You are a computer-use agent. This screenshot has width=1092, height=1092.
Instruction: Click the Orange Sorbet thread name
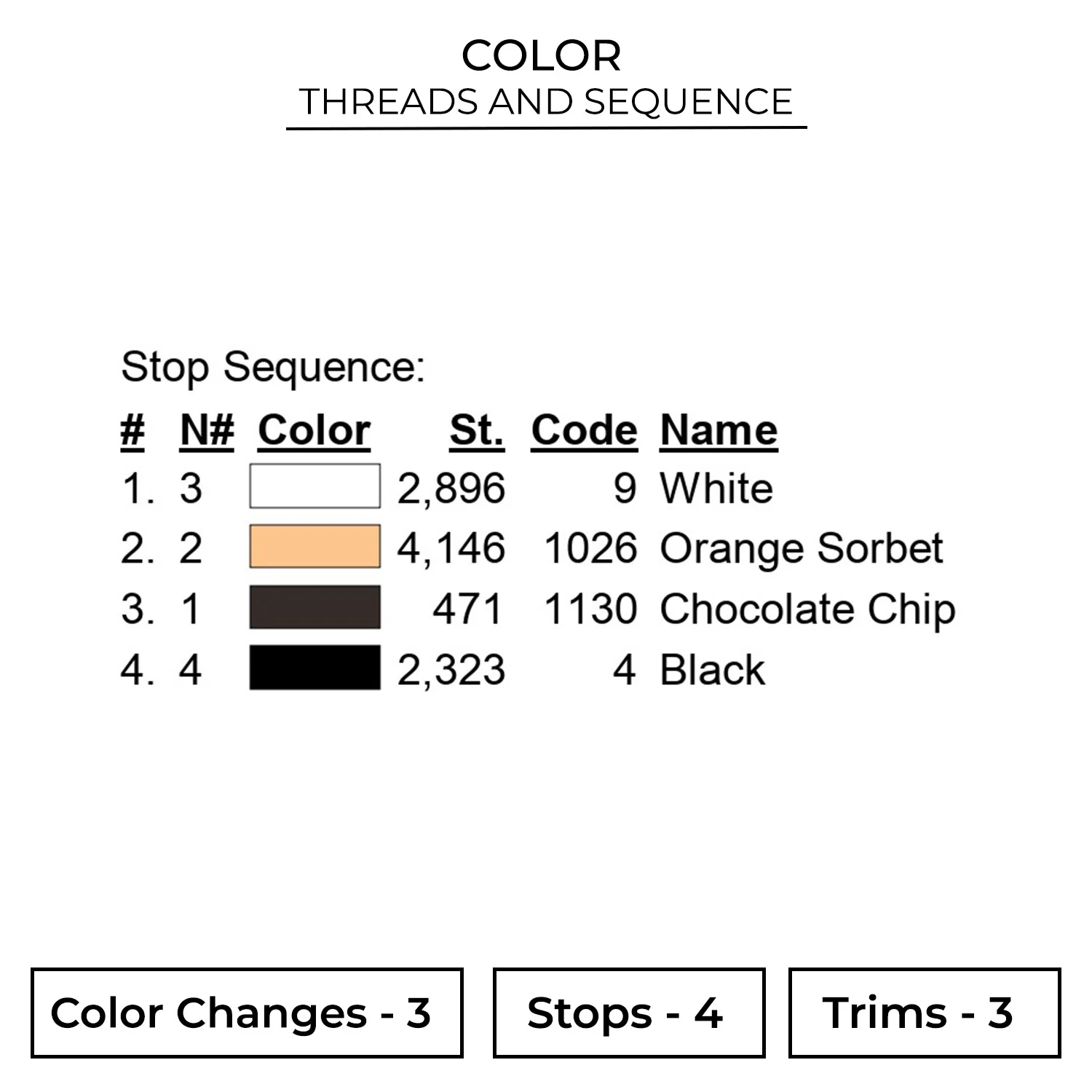click(x=801, y=548)
